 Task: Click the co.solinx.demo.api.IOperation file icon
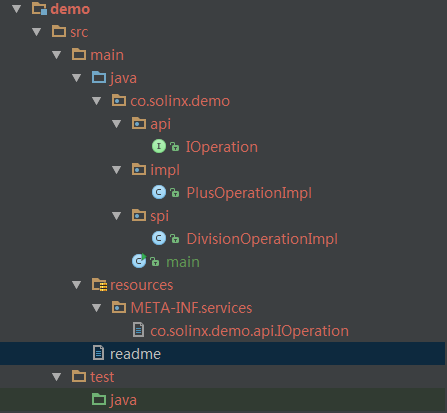click(x=138, y=330)
